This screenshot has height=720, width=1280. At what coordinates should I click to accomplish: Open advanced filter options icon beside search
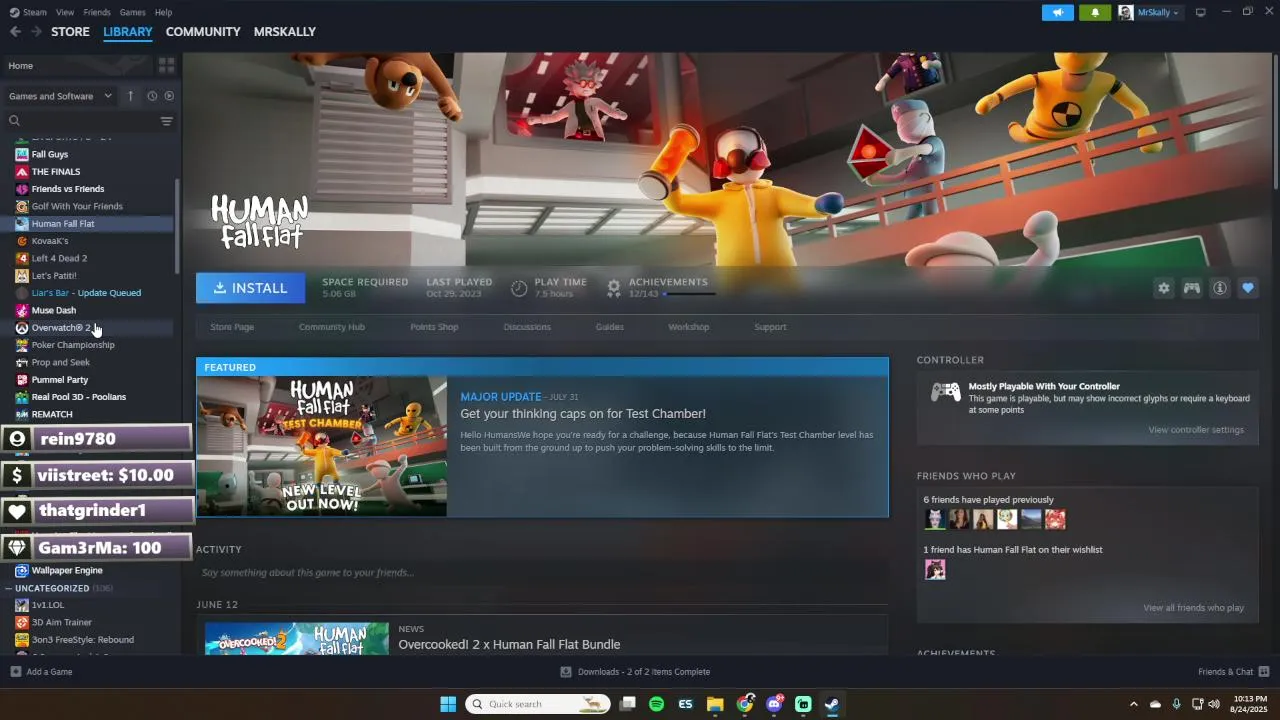[x=166, y=121]
